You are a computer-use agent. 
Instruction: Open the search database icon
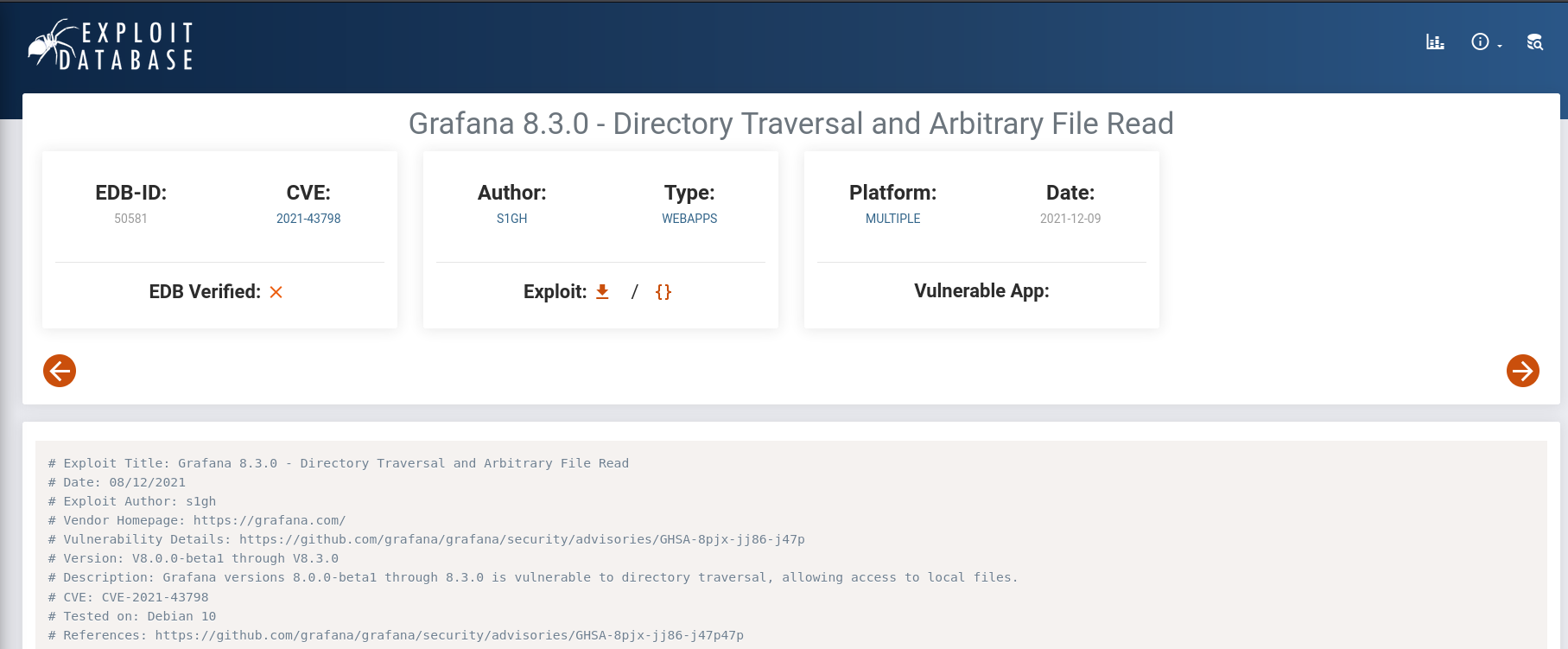[x=1534, y=41]
